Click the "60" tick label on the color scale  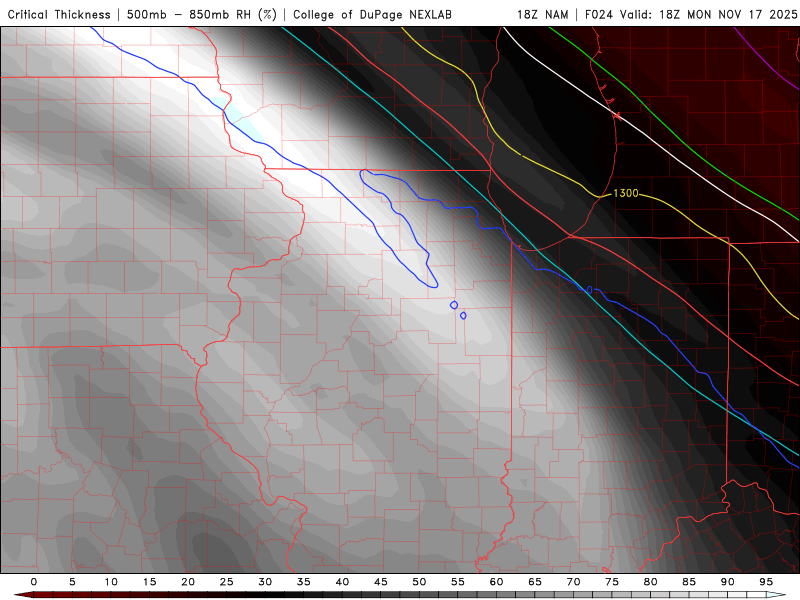[496, 582]
